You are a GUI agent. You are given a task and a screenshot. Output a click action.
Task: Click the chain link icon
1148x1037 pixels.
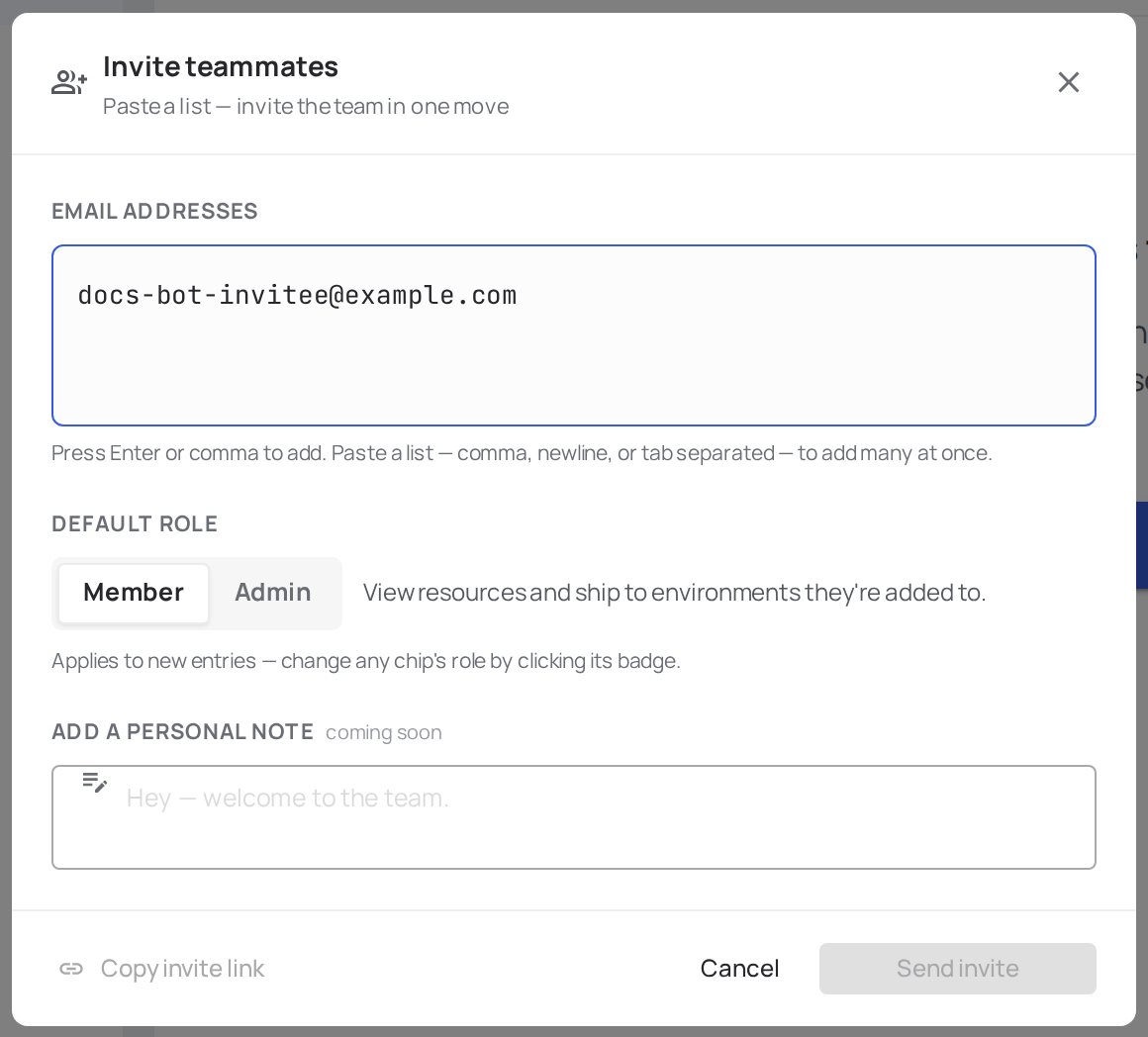[x=71, y=969]
